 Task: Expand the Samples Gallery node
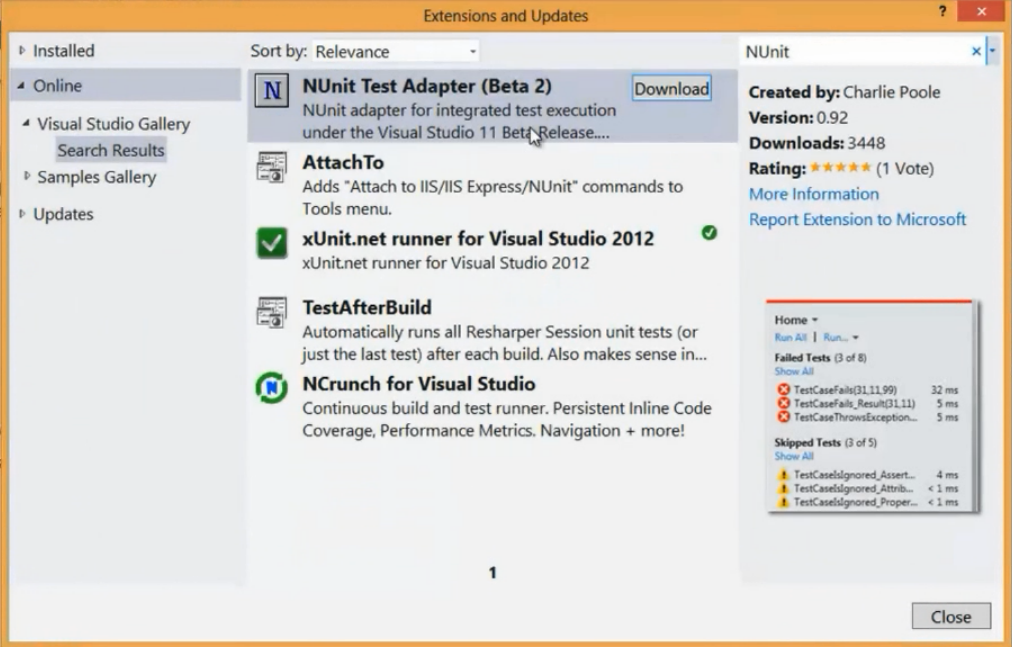click(26, 176)
